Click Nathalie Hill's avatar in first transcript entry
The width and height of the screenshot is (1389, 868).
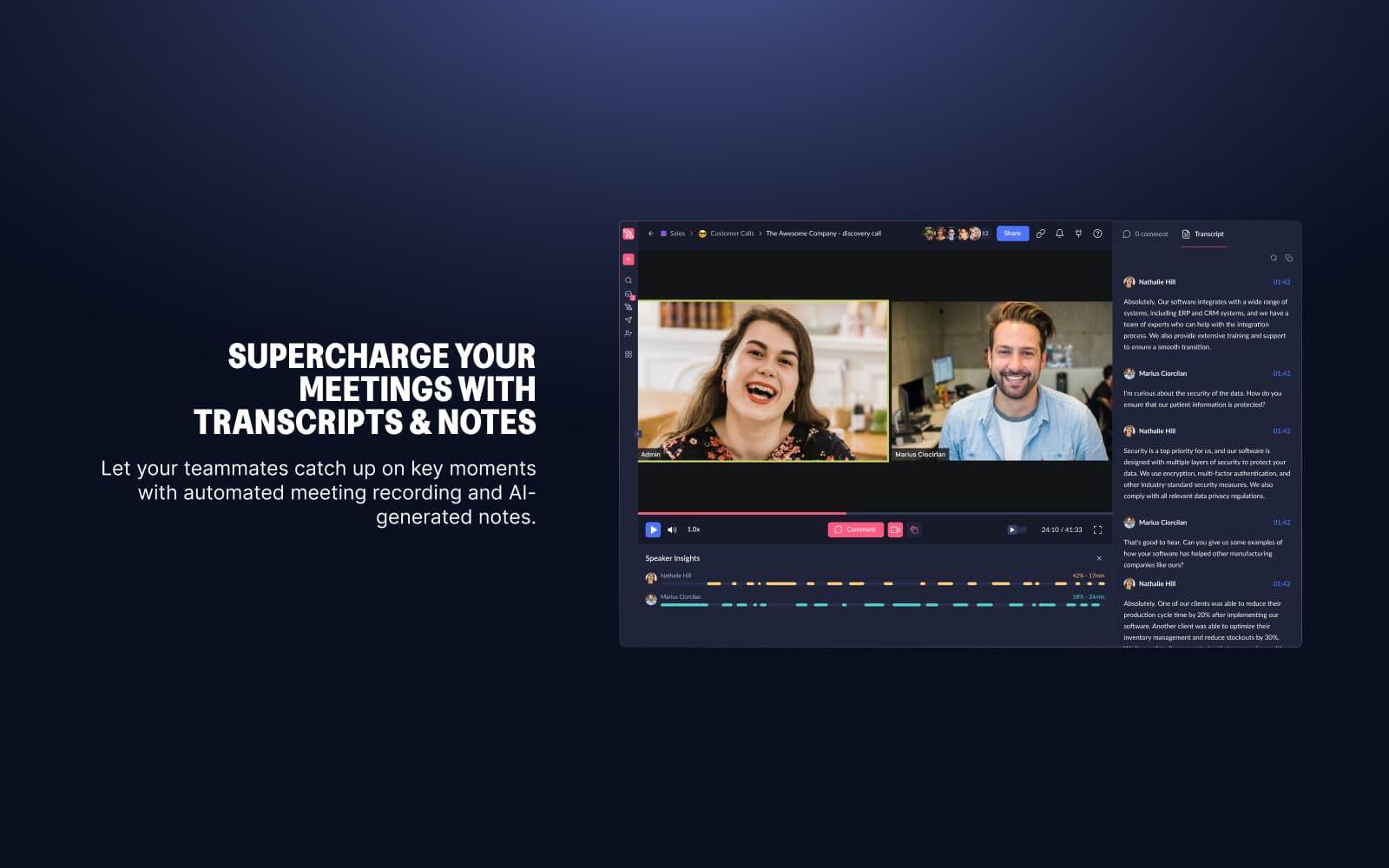[1129, 282]
